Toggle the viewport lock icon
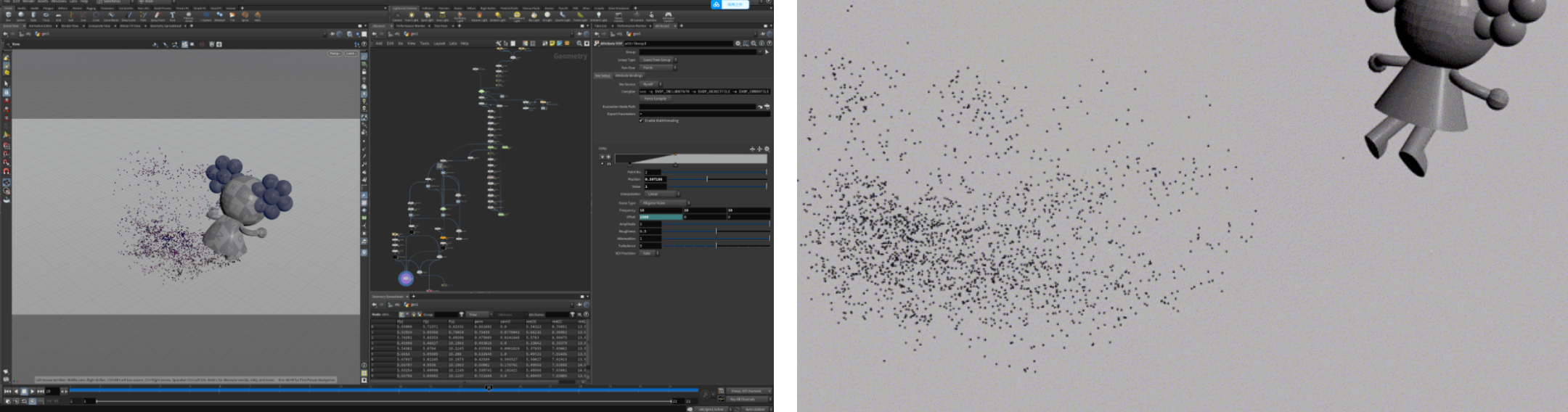Image resolution: width=1568 pixels, height=412 pixels. pyautogui.click(x=364, y=72)
